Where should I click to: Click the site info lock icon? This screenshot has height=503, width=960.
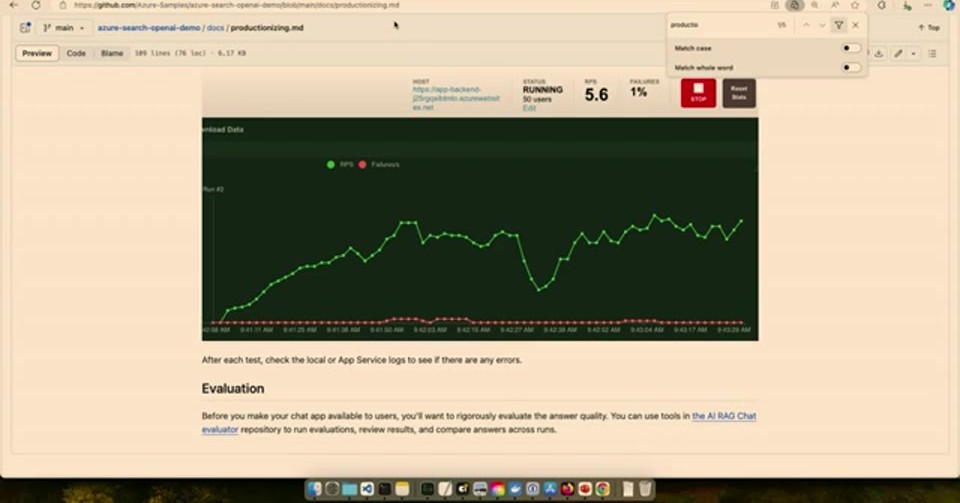62,5
